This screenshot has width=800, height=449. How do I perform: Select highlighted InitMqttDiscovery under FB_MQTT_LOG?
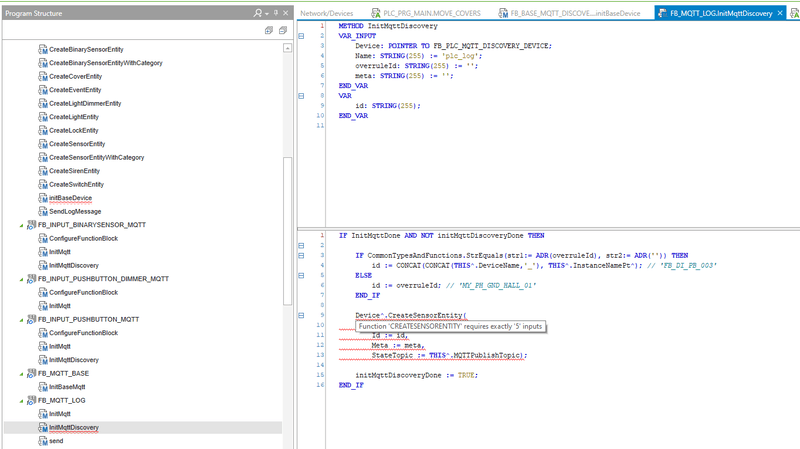(x=74, y=428)
